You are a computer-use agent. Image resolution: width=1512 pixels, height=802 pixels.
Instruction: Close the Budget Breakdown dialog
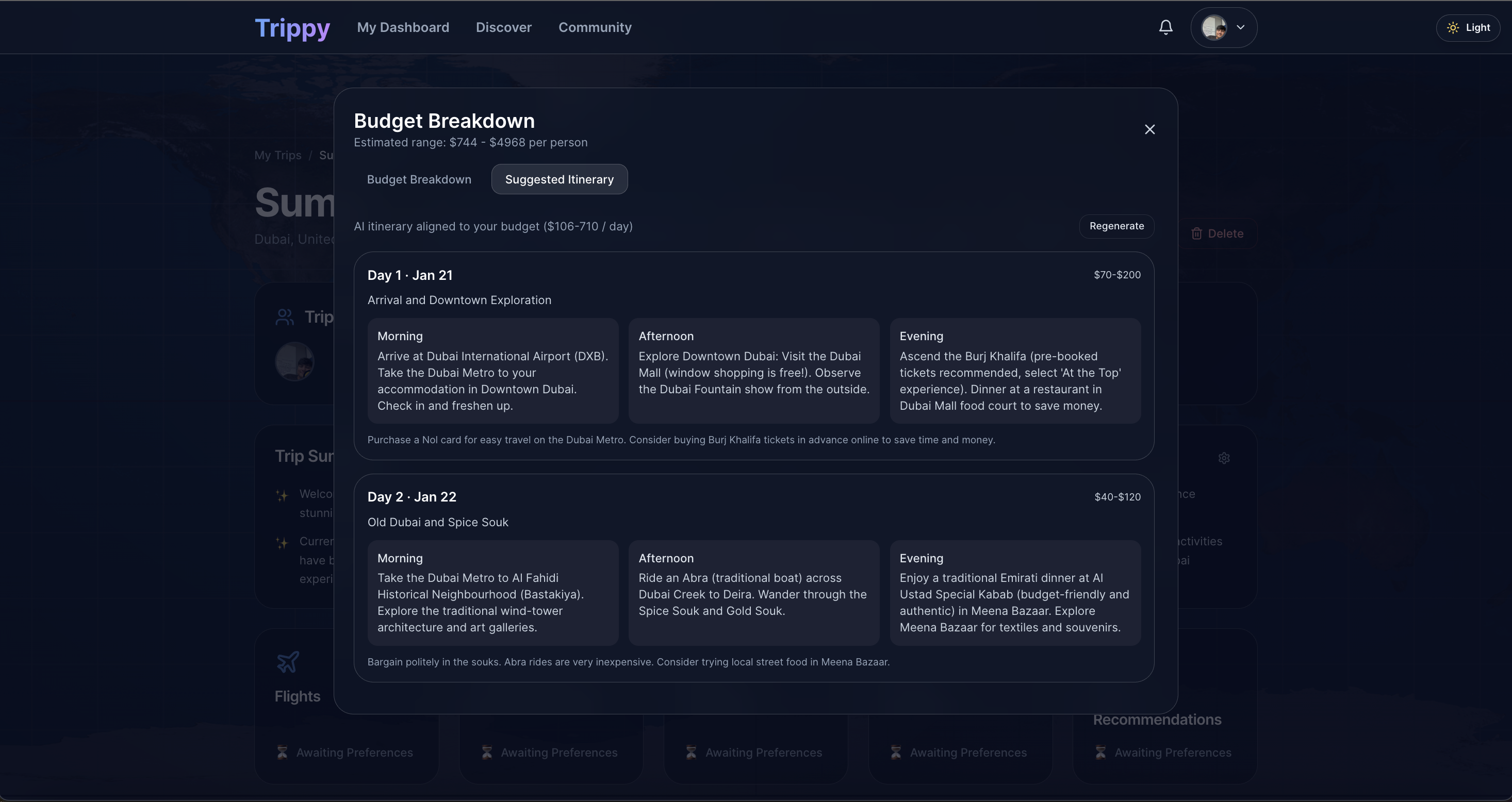(x=1149, y=129)
